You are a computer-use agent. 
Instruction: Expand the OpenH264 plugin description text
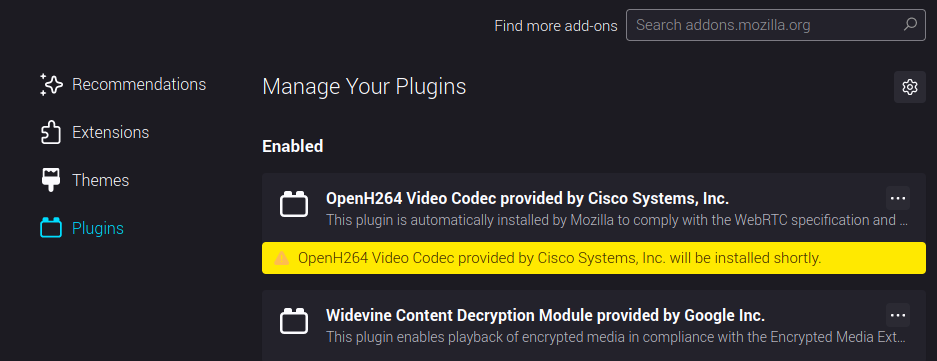tap(618, 220)
